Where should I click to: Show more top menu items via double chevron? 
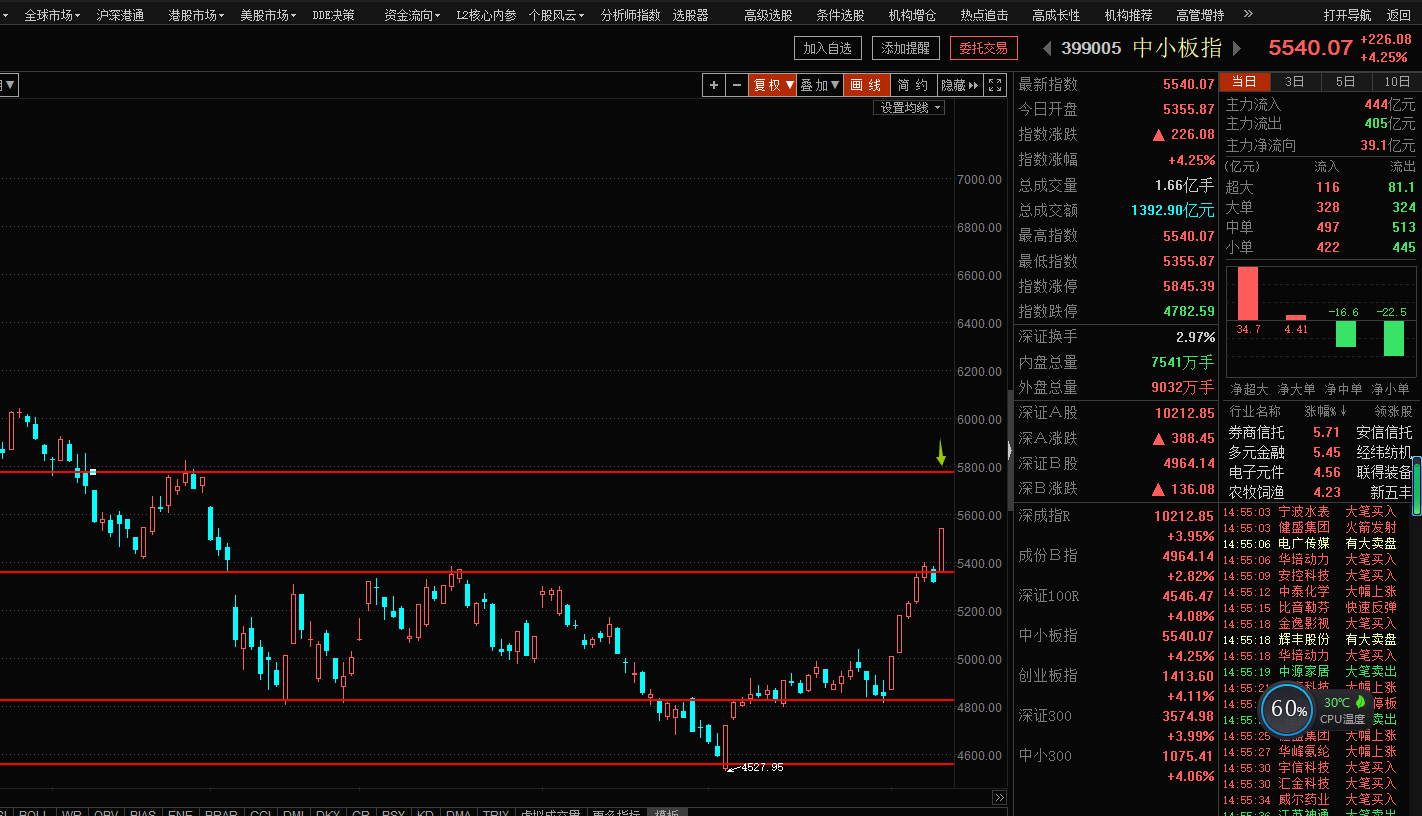coord(1248,14)
